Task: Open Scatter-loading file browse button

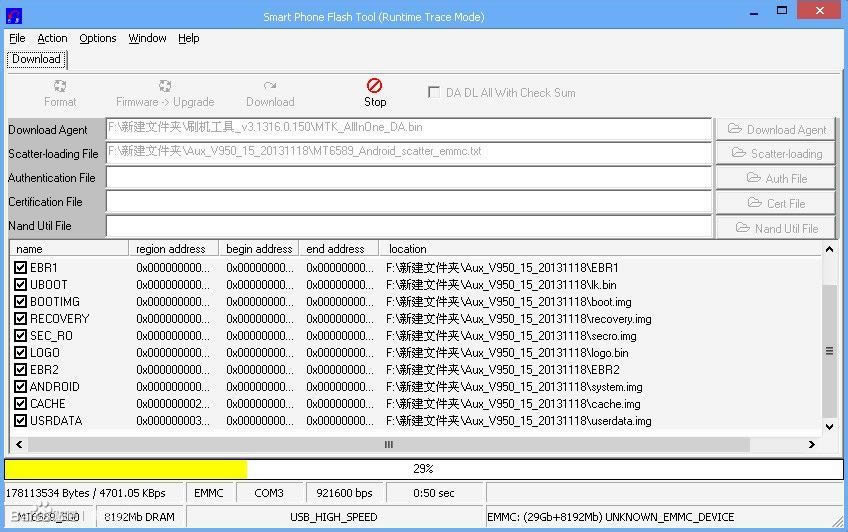Action: click(x=777, y=153)
